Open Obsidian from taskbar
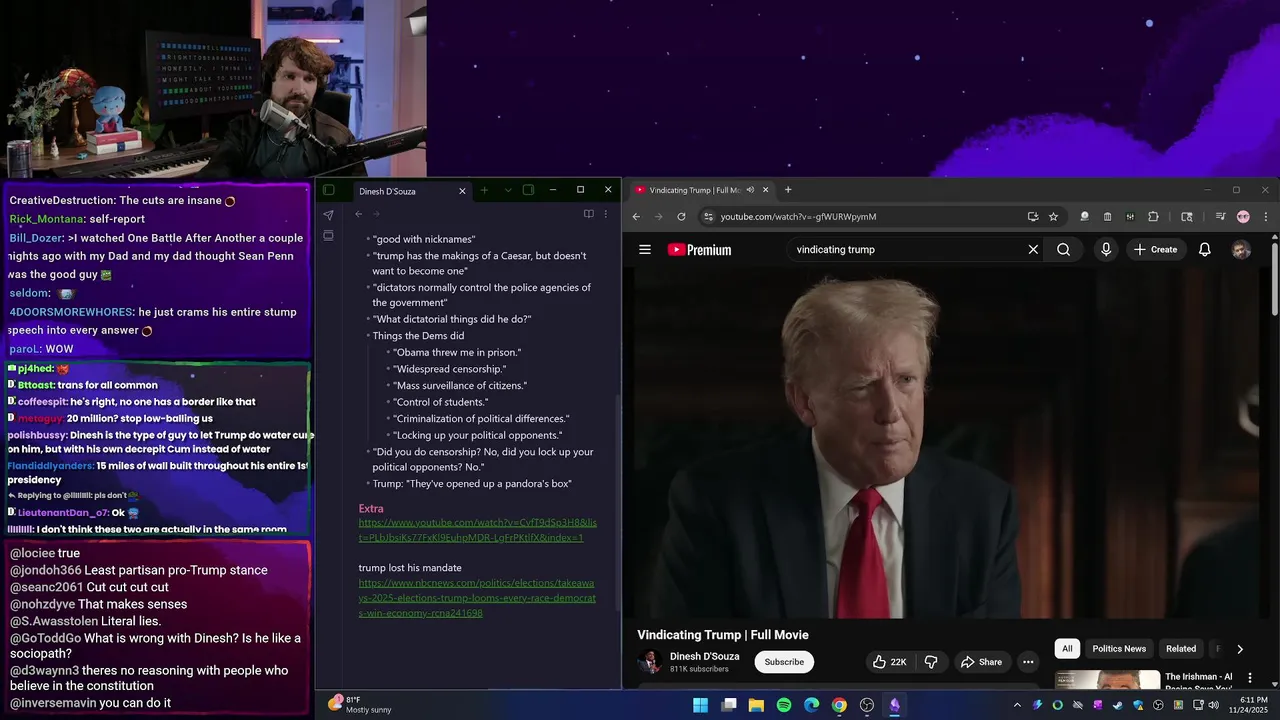The height and width of the screenshot is (720, 1280). coord(895,705)
